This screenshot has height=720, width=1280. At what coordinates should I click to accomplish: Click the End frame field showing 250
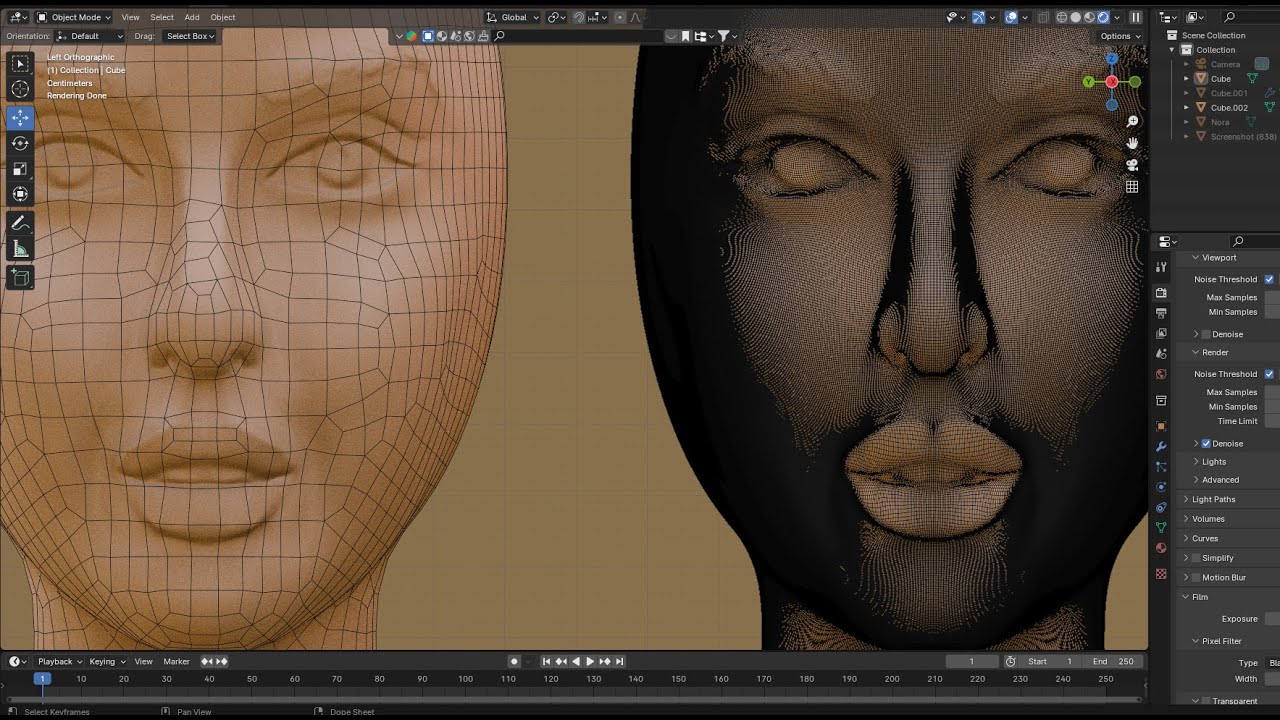(1115, 661)
